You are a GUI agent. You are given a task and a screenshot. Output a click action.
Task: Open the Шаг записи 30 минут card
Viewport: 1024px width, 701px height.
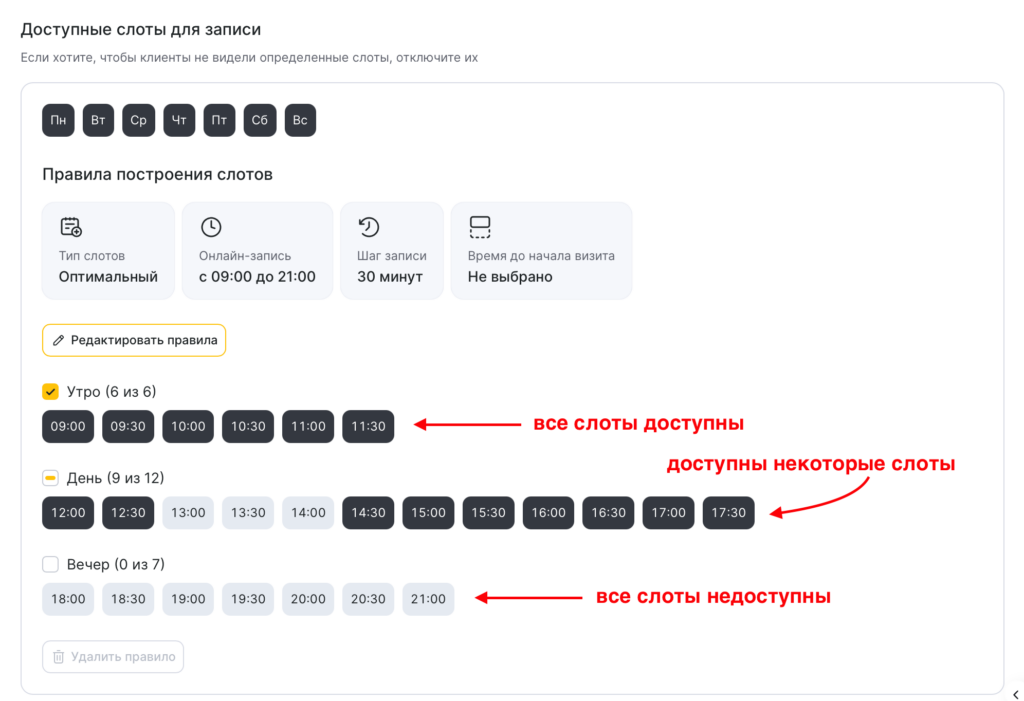391,250
